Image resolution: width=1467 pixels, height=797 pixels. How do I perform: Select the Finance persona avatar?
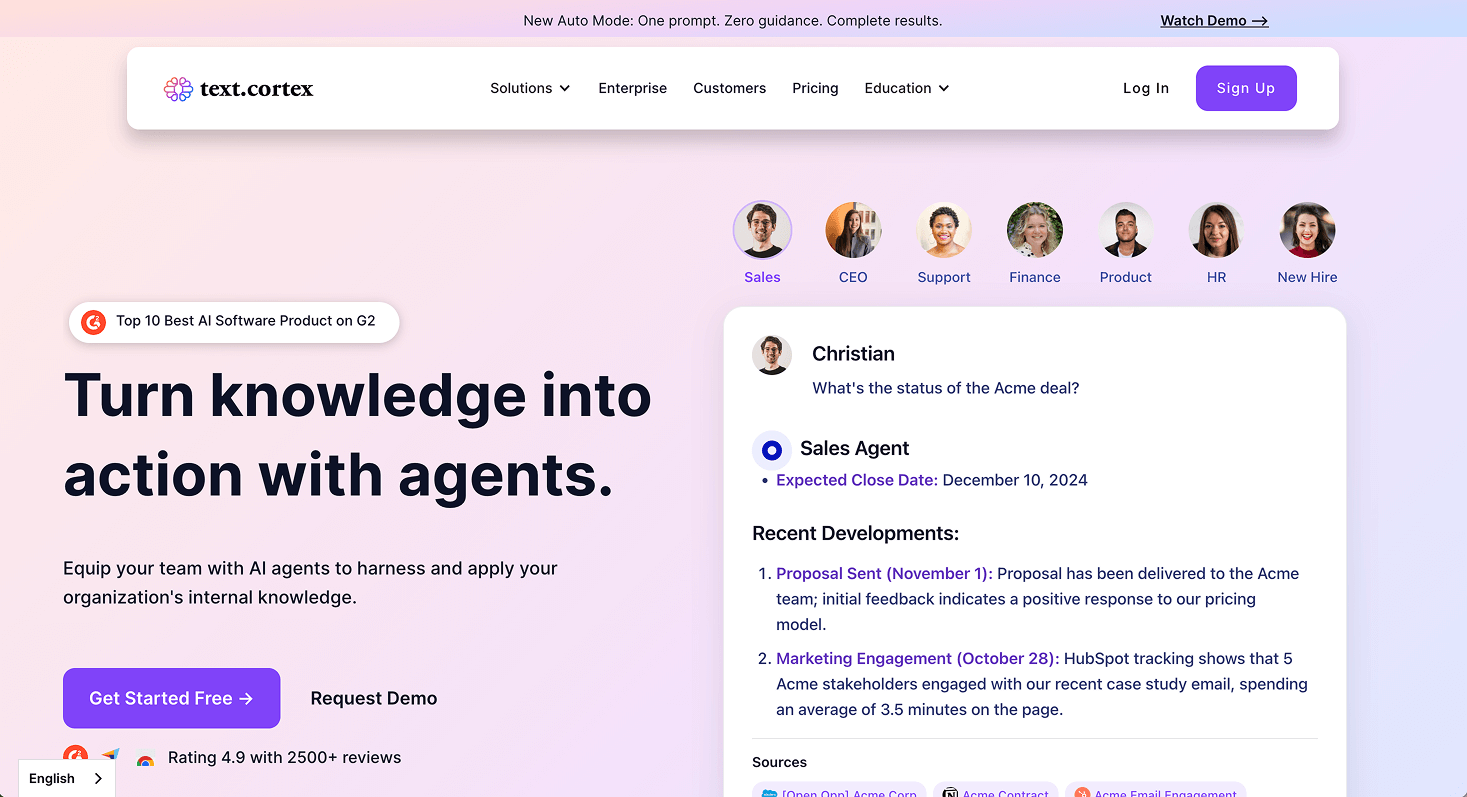pyautogui.click(x=1035, y=230)
